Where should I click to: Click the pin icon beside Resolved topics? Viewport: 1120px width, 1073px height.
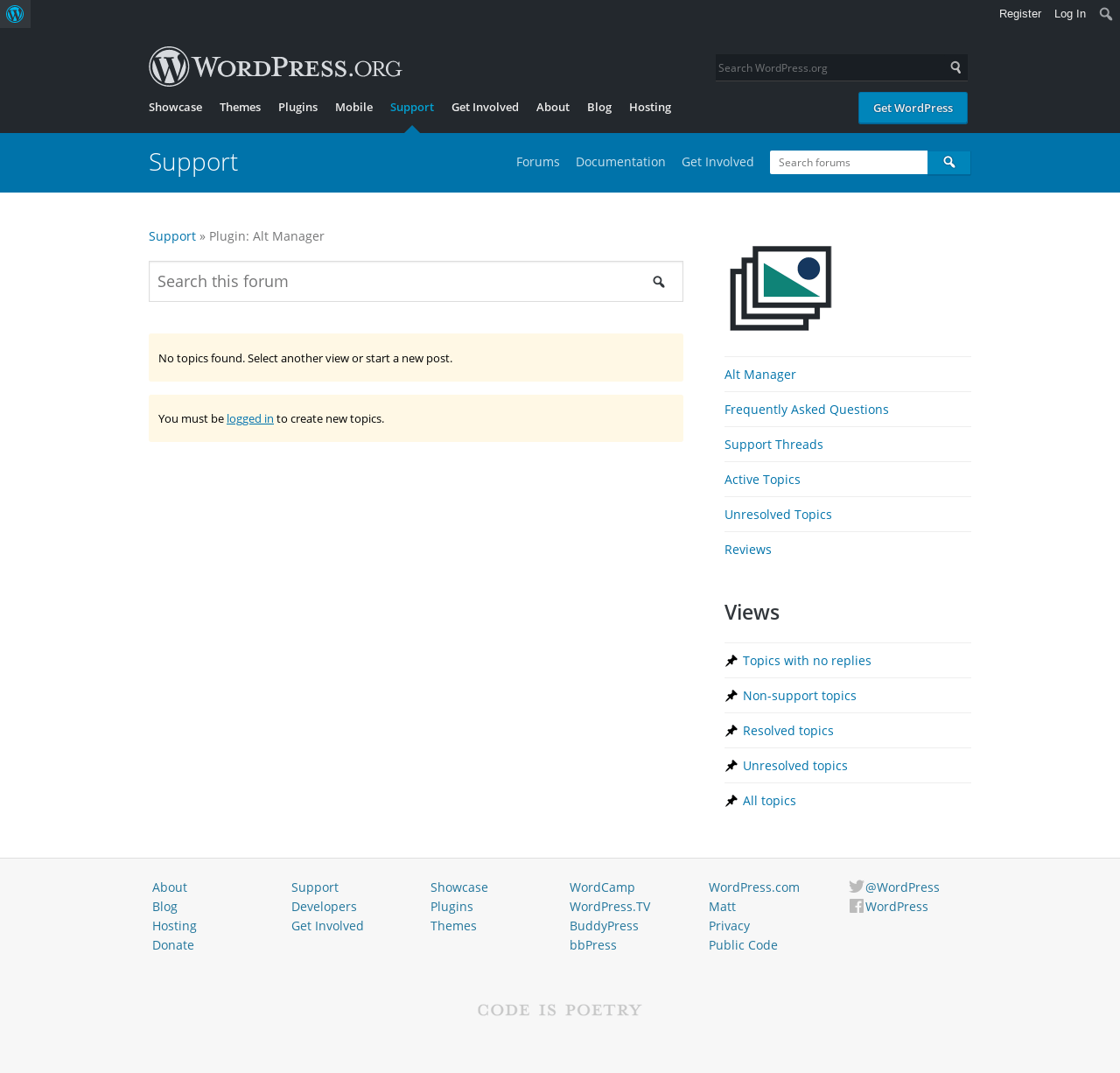[x=731, y=731]
